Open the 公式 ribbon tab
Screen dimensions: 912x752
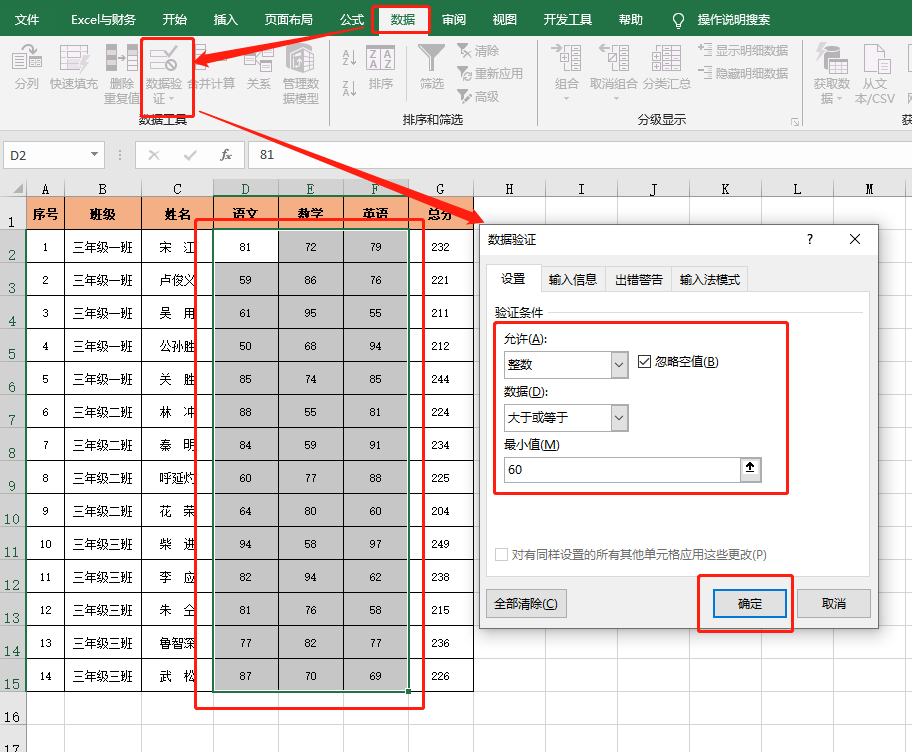click(352, 20)
